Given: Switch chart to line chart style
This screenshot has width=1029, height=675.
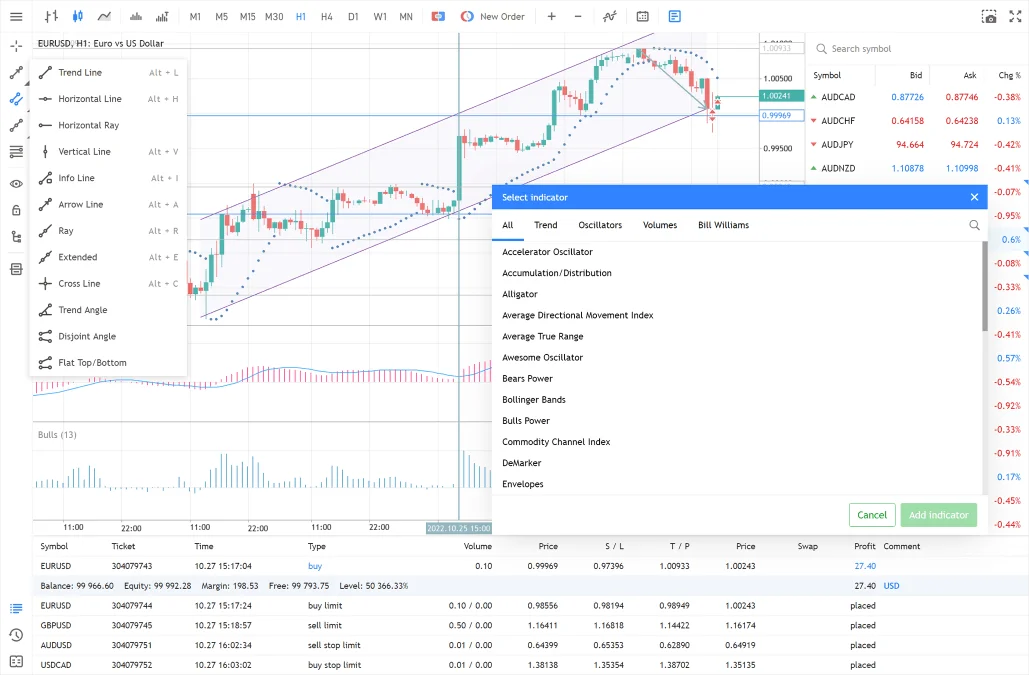Looking at the screenshot, I should 104,17.
